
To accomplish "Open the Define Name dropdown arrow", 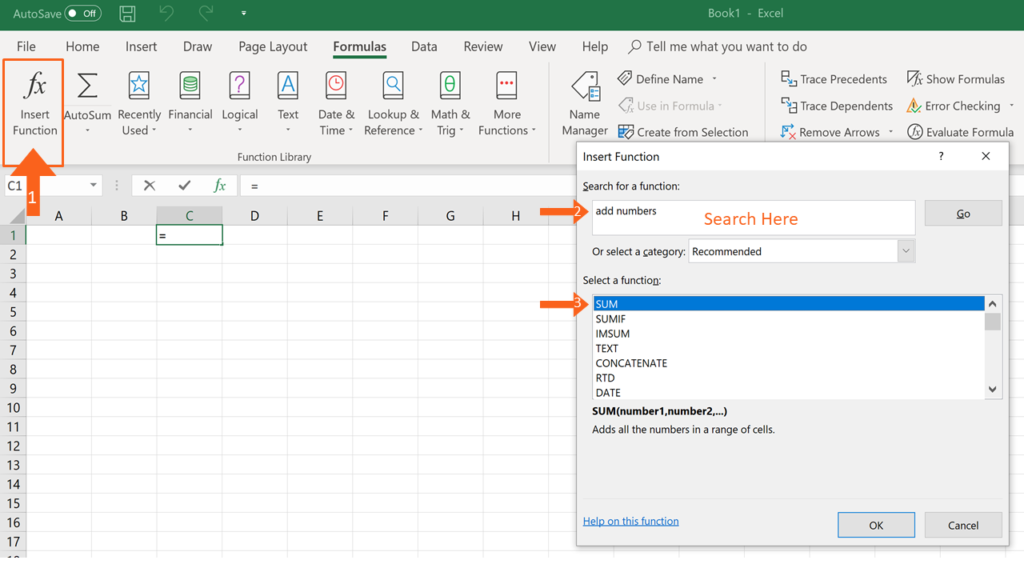I will [x=714, y=79].
